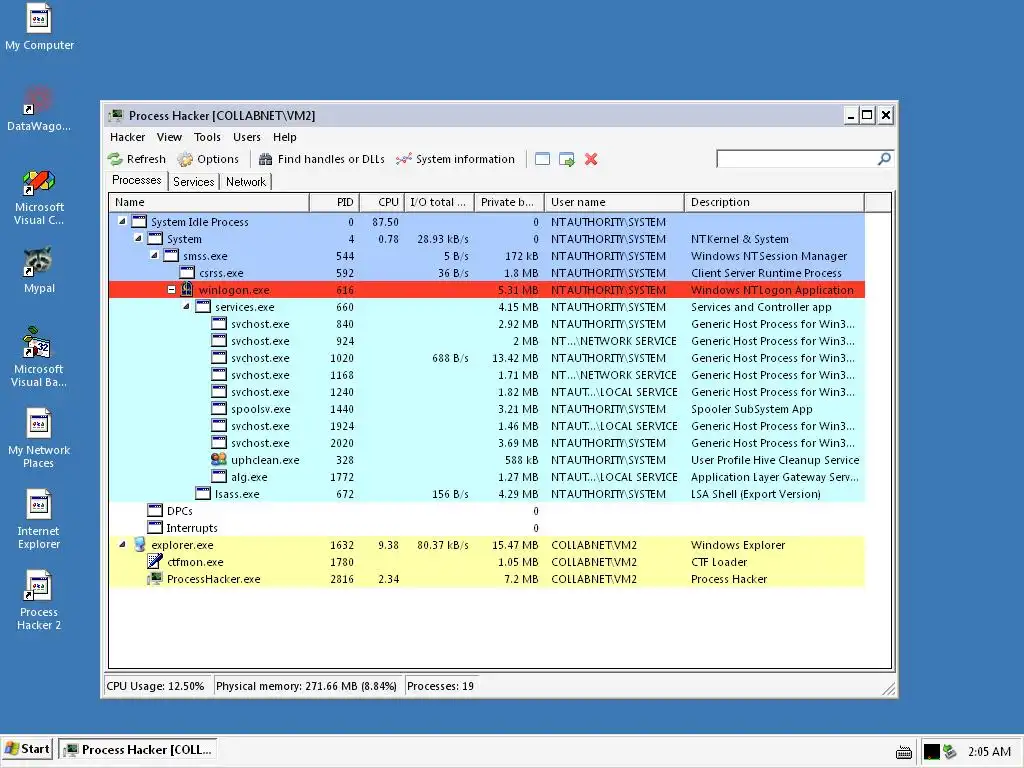Open the Tools menu
Screen dimensions: 1024x768
click(207, 137)
